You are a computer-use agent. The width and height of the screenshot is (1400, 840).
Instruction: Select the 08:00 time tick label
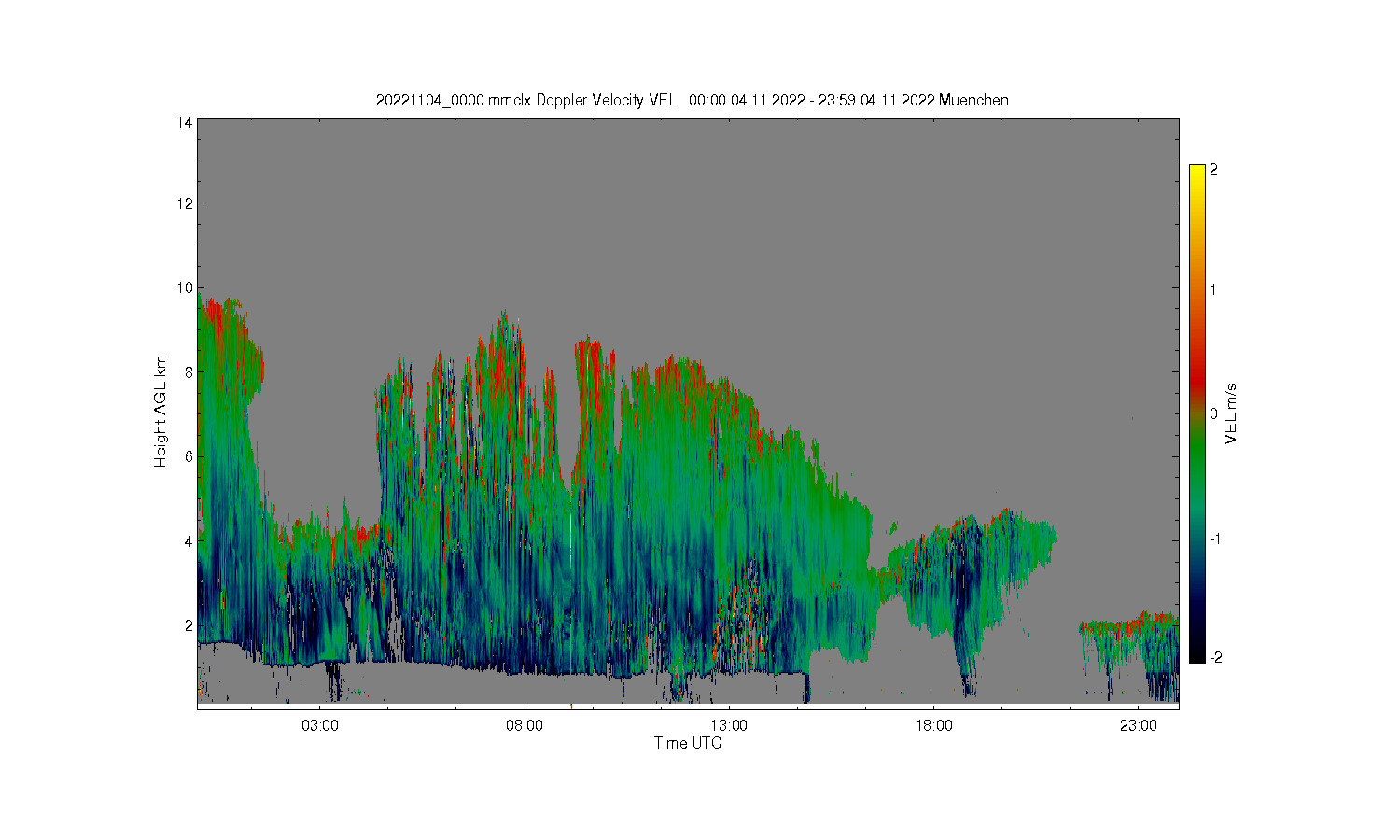point(525,725)
